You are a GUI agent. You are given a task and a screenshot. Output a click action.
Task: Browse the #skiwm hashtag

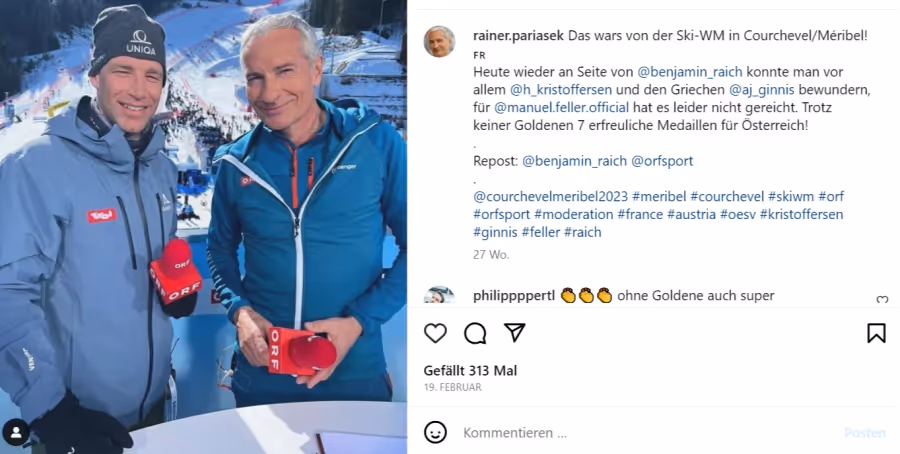(791, 197)
